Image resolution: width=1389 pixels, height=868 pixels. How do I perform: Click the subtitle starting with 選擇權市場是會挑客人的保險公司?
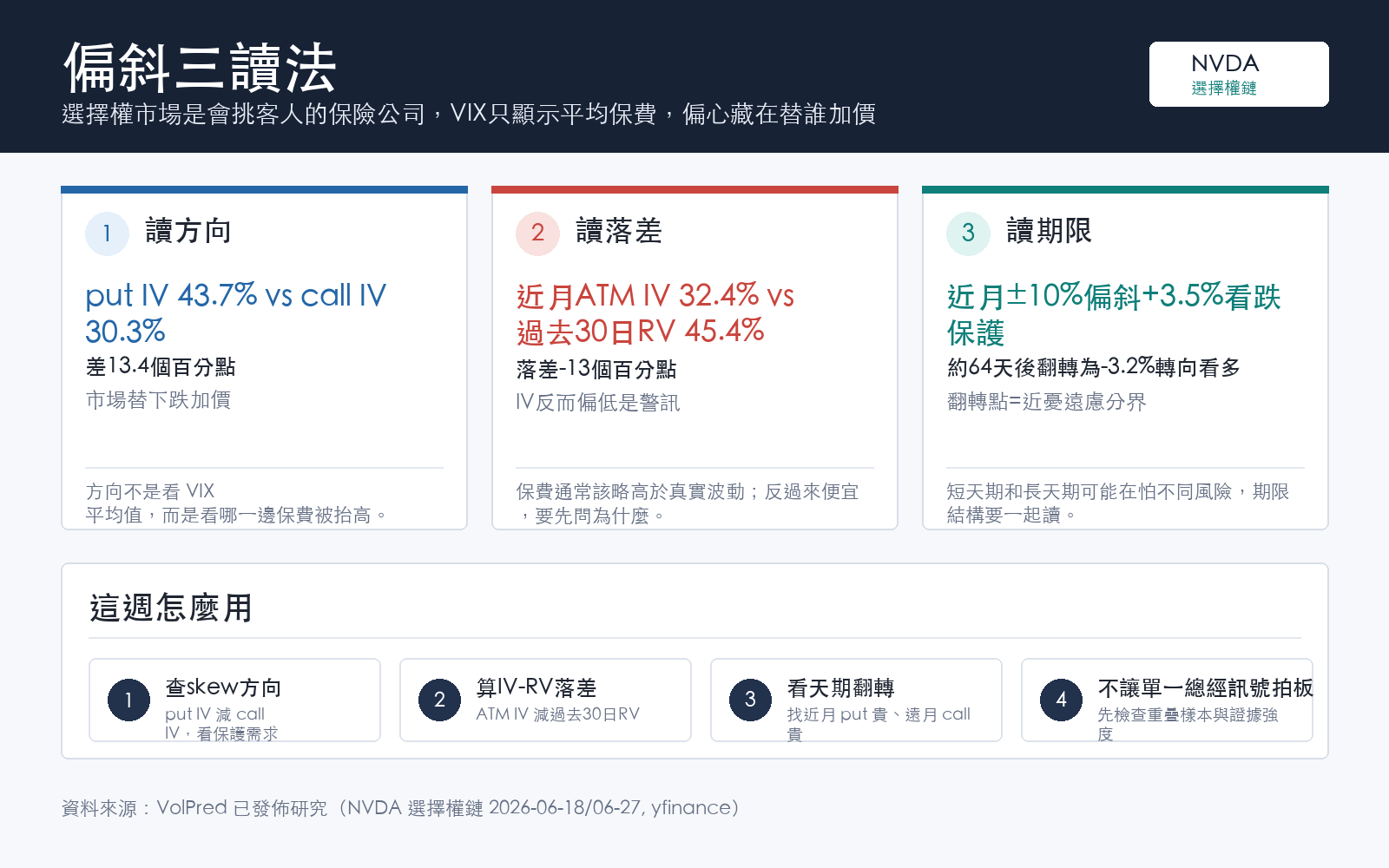click(x=469, y=114)
